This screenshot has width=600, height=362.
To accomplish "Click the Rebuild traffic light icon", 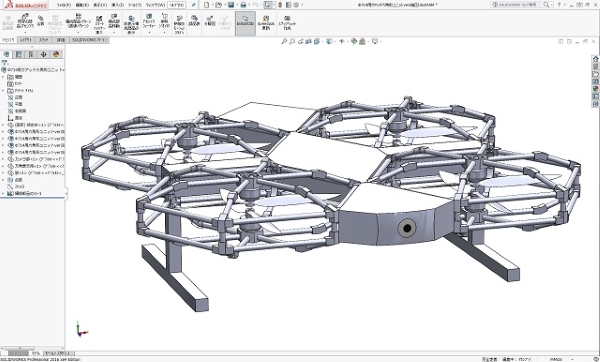I will coord(280,5).
